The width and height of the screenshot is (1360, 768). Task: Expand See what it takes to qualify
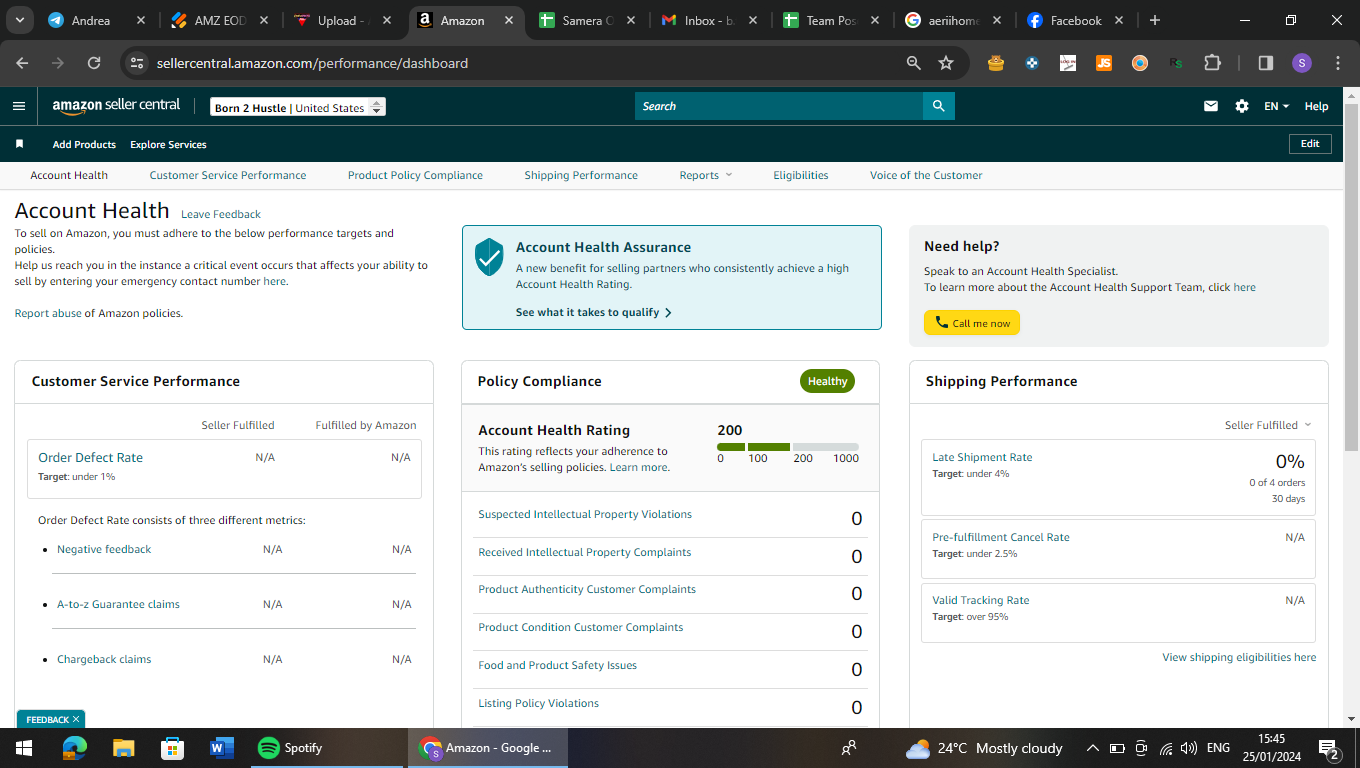594,312
